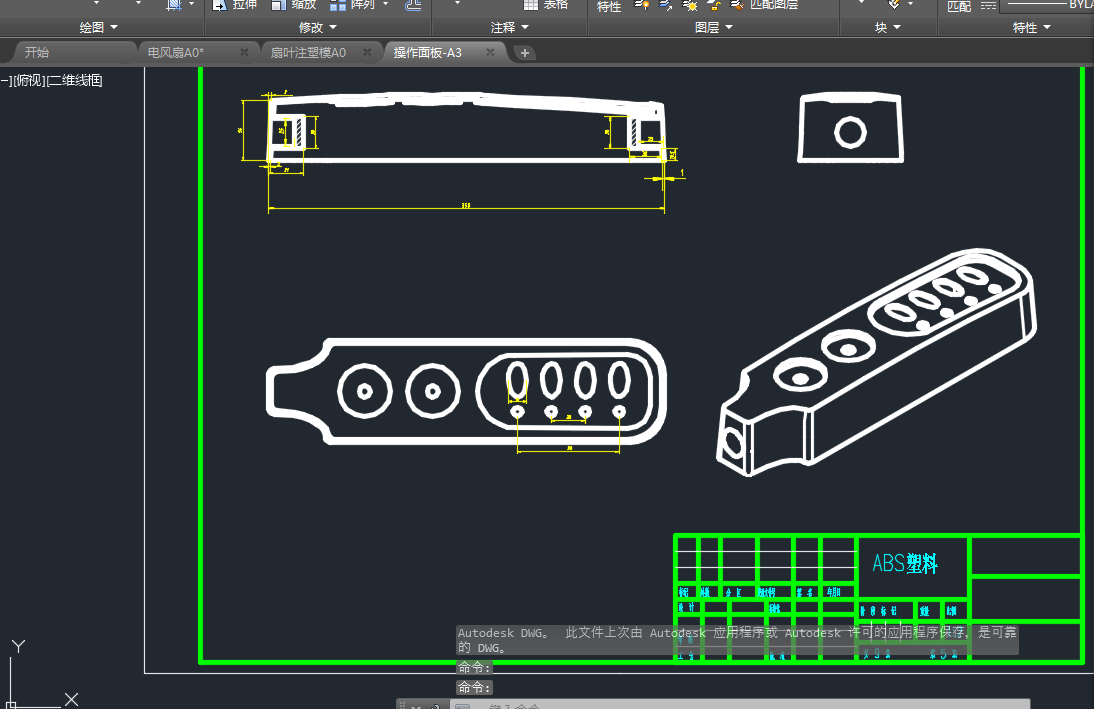
Task: Click the layer off lightbulb icon
Action: [x=641, y=4]
